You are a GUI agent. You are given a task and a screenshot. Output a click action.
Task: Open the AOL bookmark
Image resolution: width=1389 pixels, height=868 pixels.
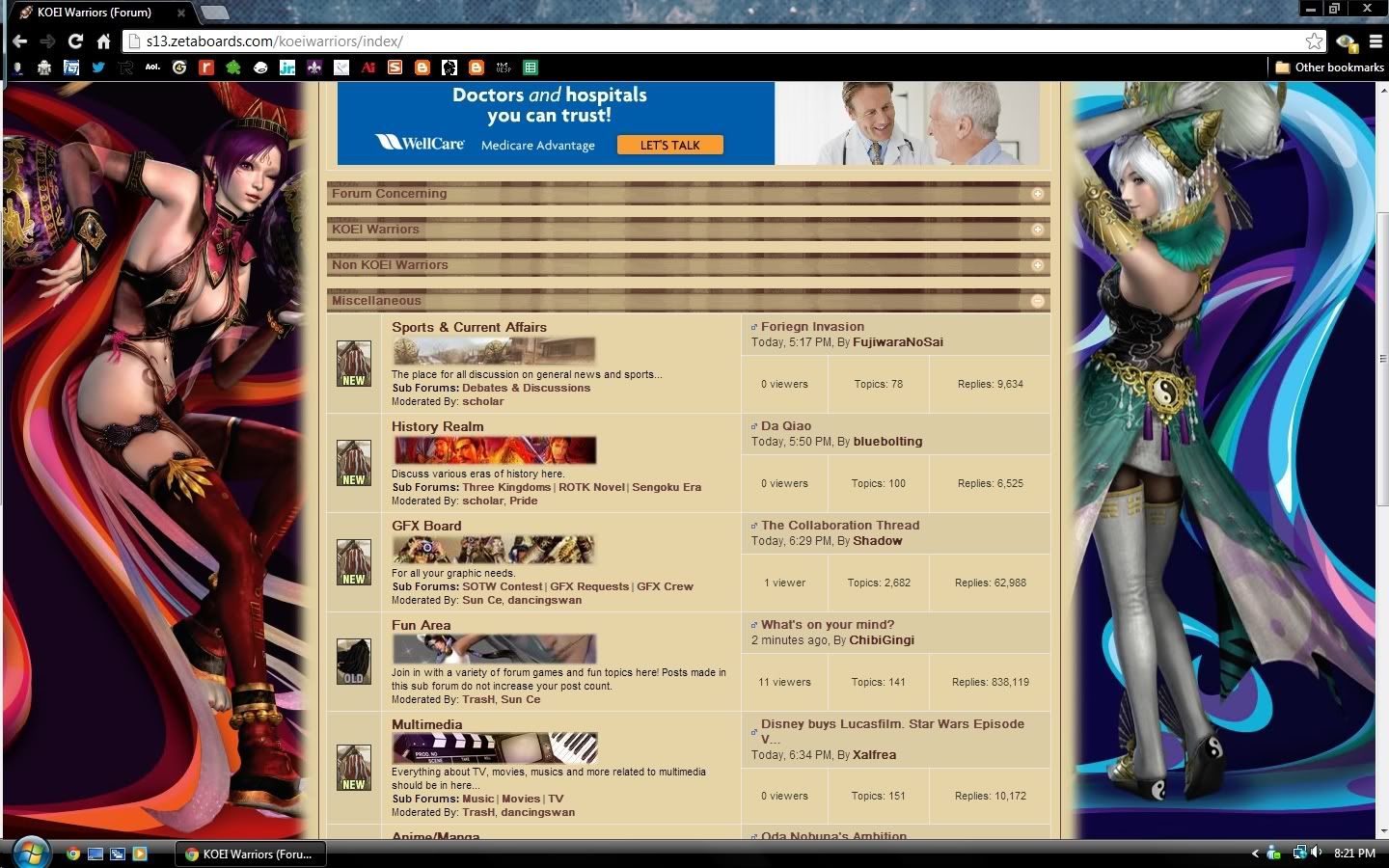(x=151, y=68)
